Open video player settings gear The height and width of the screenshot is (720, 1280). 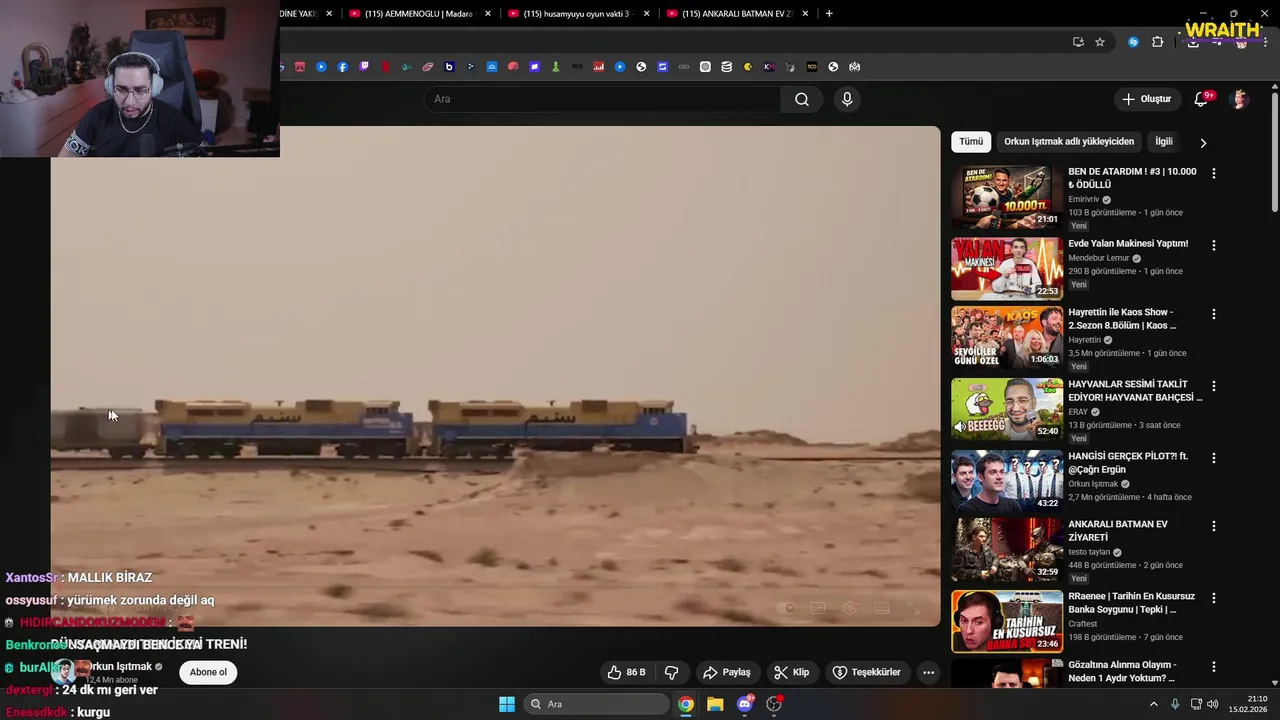point(850,608)
